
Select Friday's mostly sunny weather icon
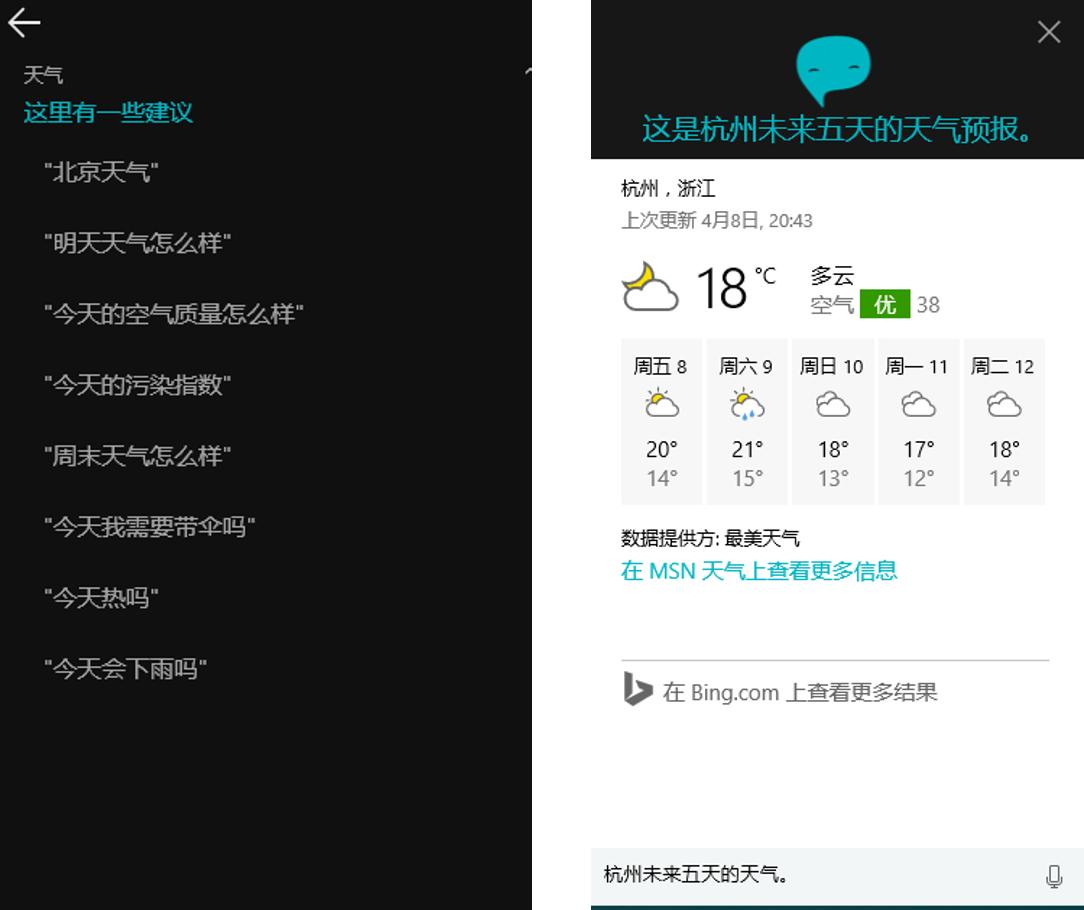(660, 404)
